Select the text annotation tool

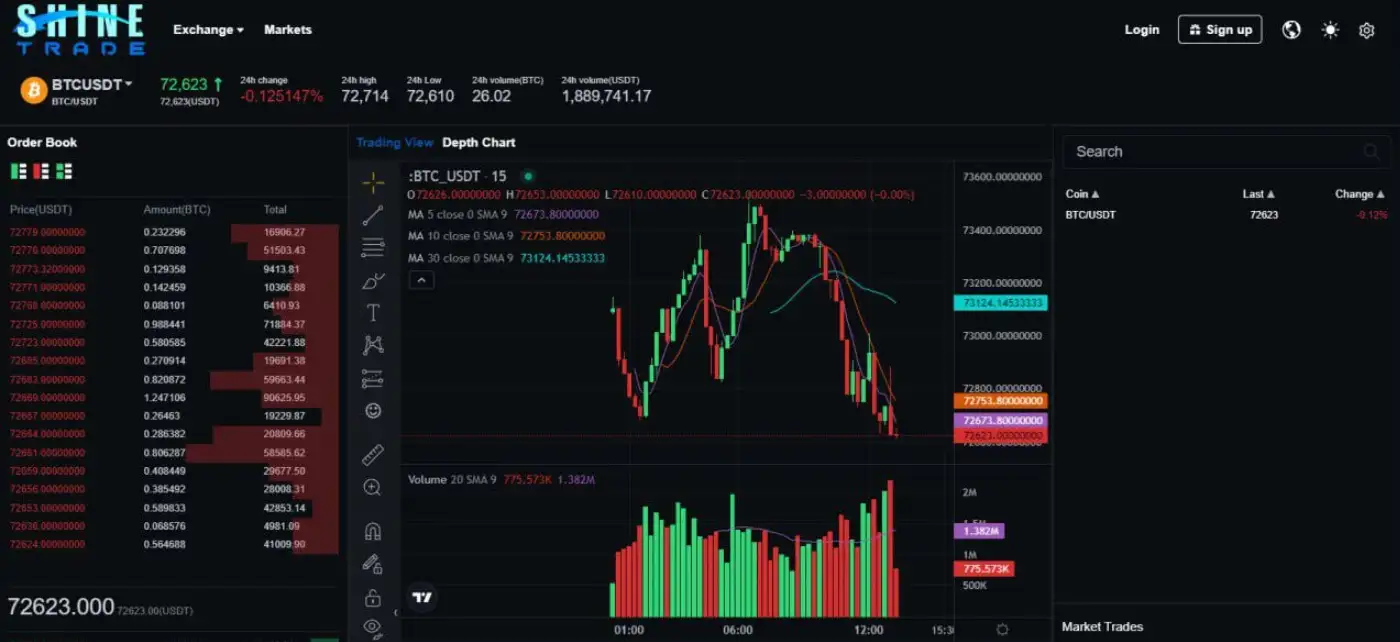[x=373, y=313]
